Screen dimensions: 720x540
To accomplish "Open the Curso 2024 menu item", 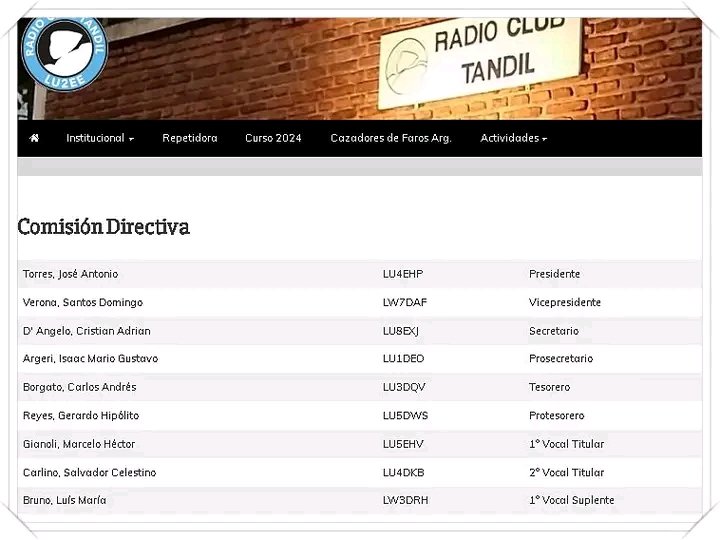I will click(273, 138).
